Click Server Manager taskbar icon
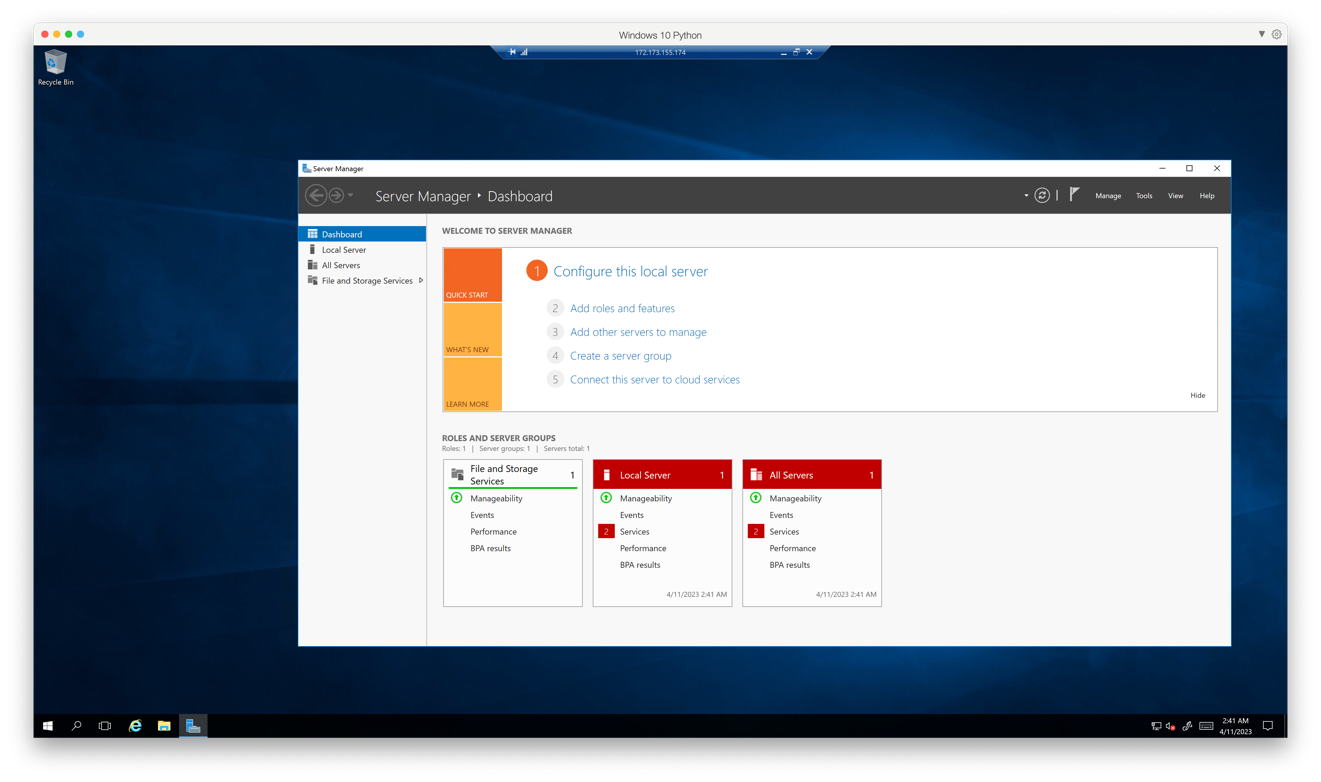Viewport: 1321px width, 782px height. coord(193,726)
